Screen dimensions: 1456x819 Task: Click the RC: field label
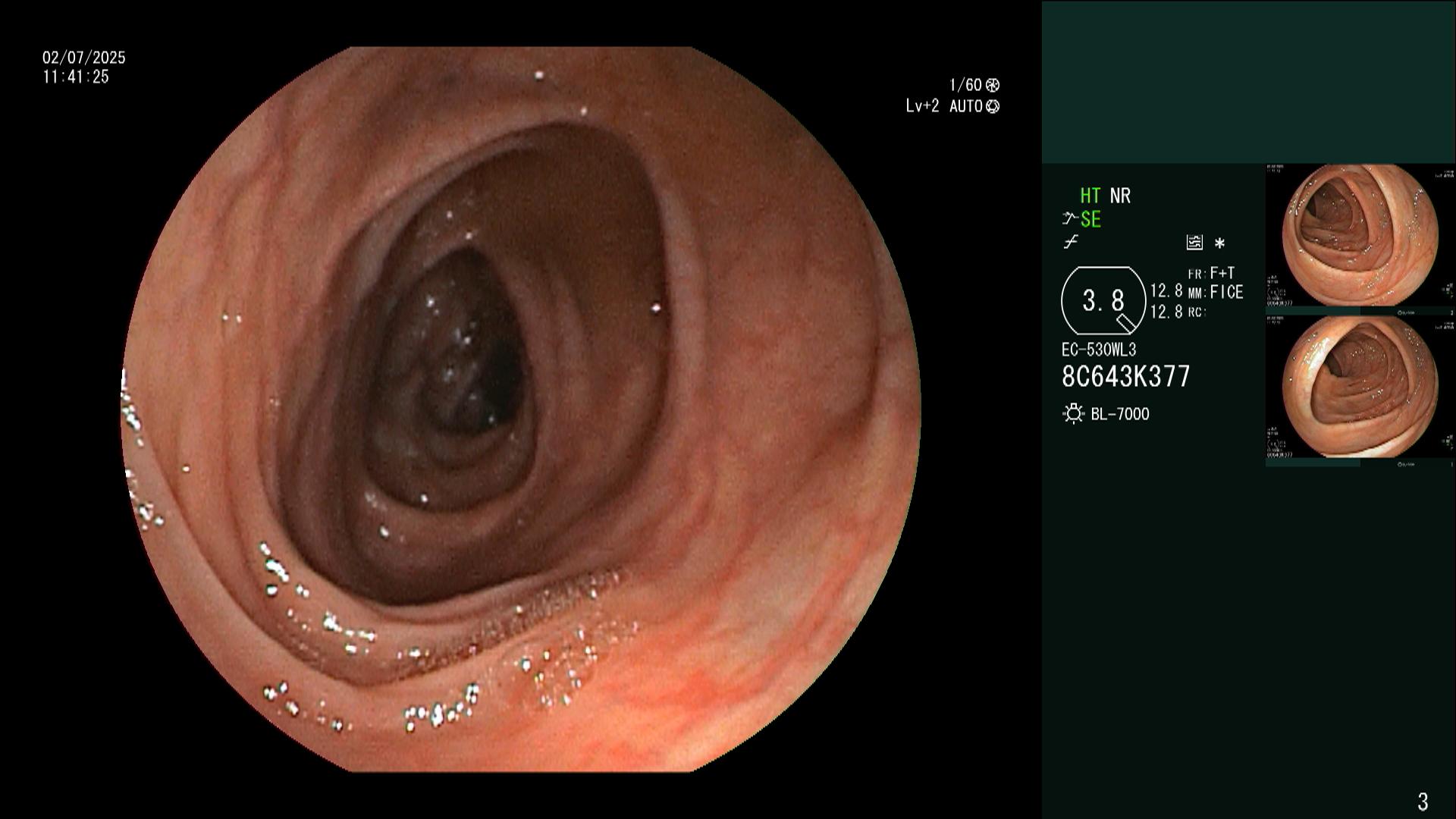pos(1197,312)
